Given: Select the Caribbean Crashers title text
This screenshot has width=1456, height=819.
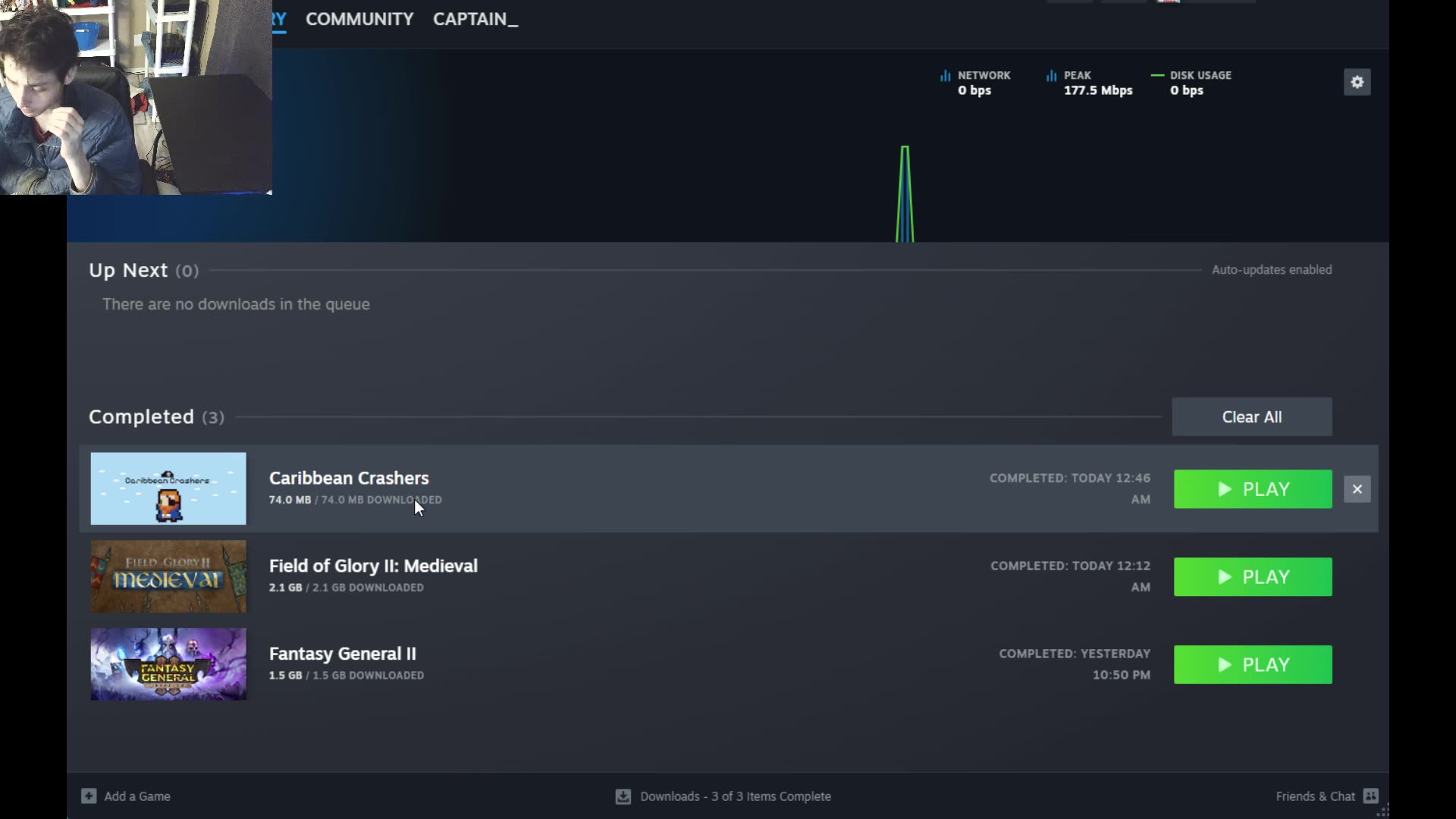Looking at the screenshot, I should pyautogui.click(x=349, y=479).
